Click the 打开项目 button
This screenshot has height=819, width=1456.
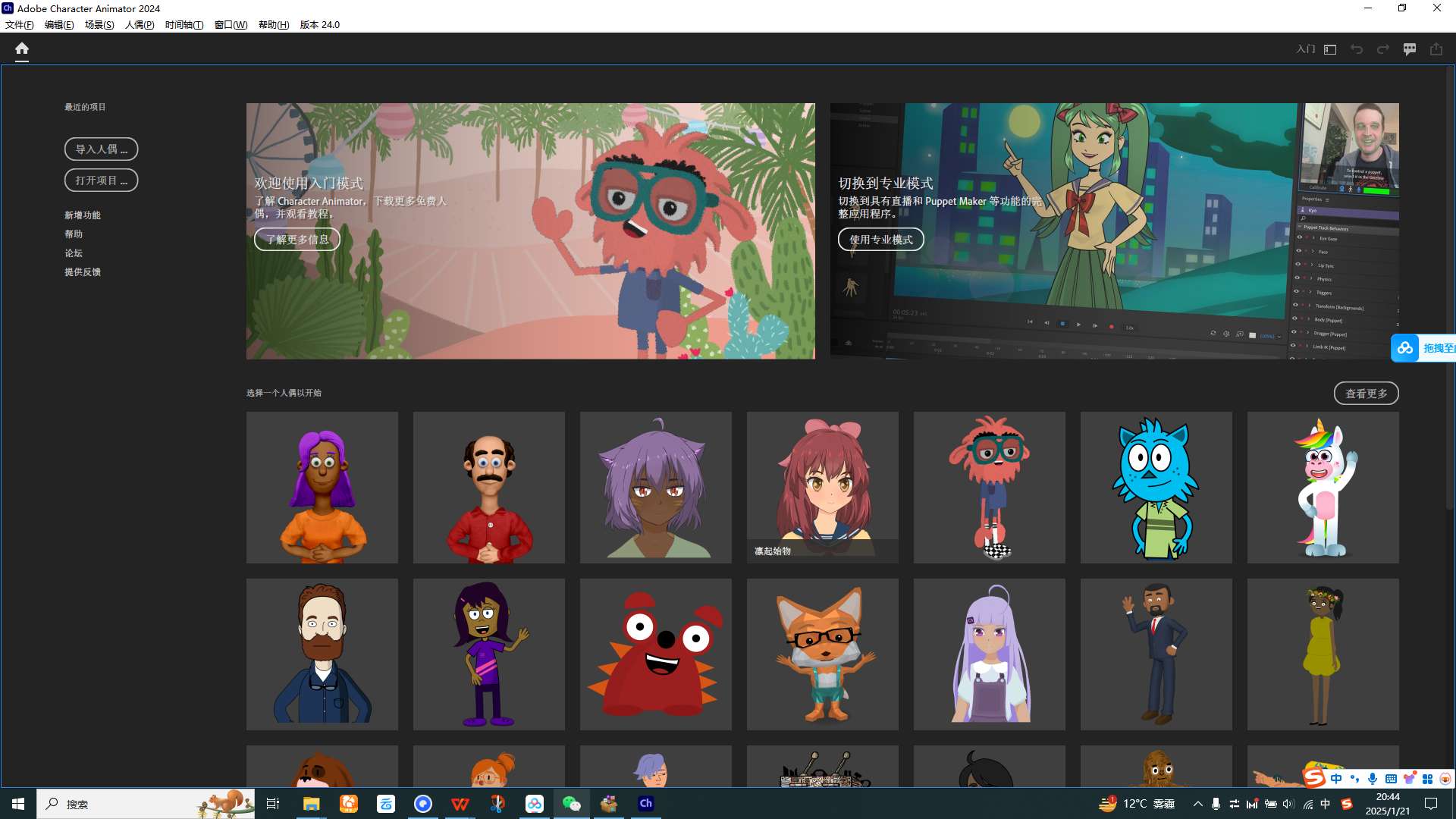coord(101,180)
